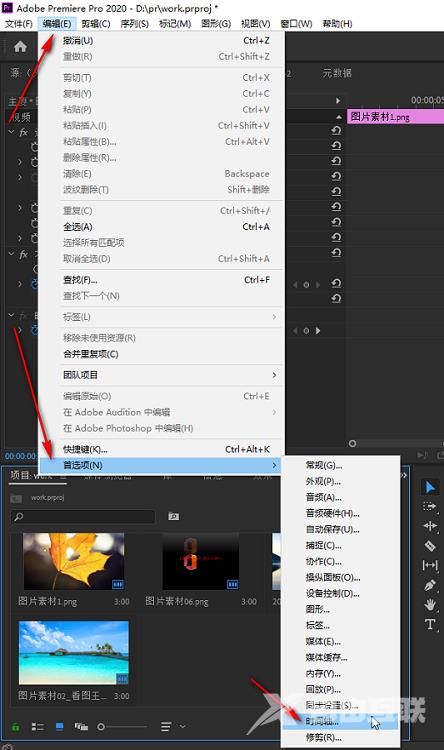Choose 合并重复项(C) menu entry
The height and width of the screenshot is (750, 444).
tap(162, 354)
